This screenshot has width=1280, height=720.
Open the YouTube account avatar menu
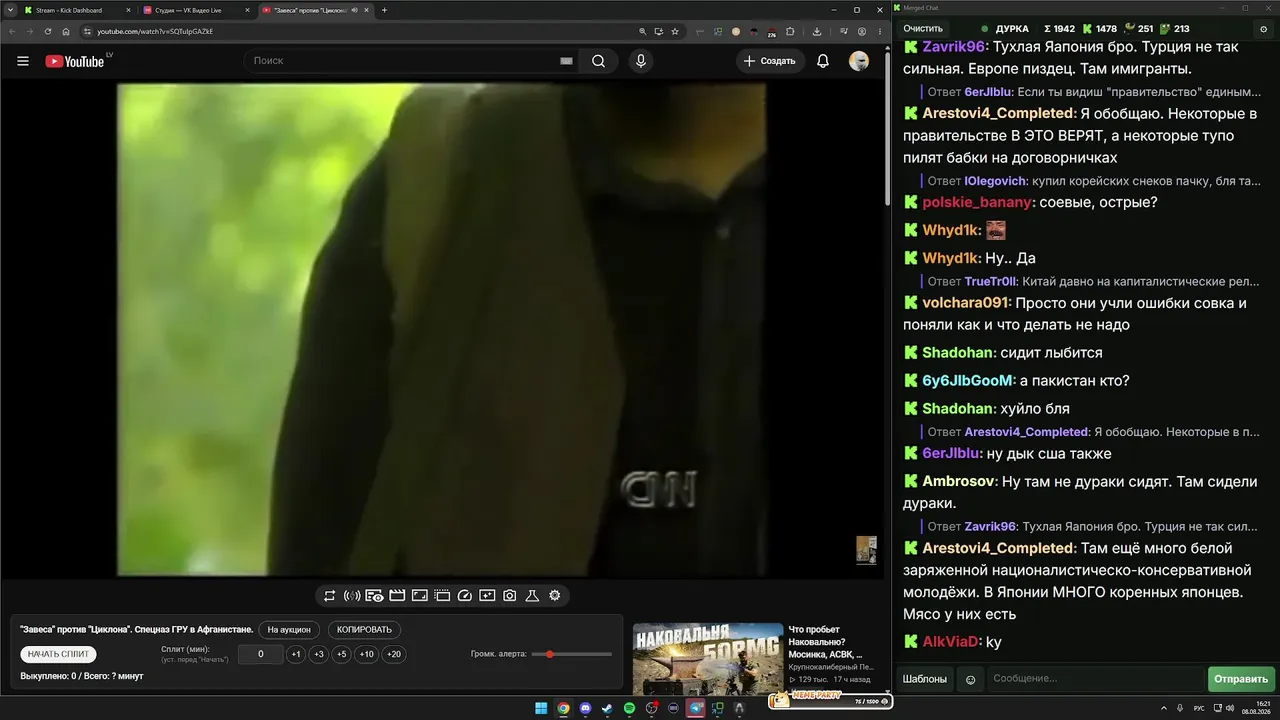(x=859, y=61)
